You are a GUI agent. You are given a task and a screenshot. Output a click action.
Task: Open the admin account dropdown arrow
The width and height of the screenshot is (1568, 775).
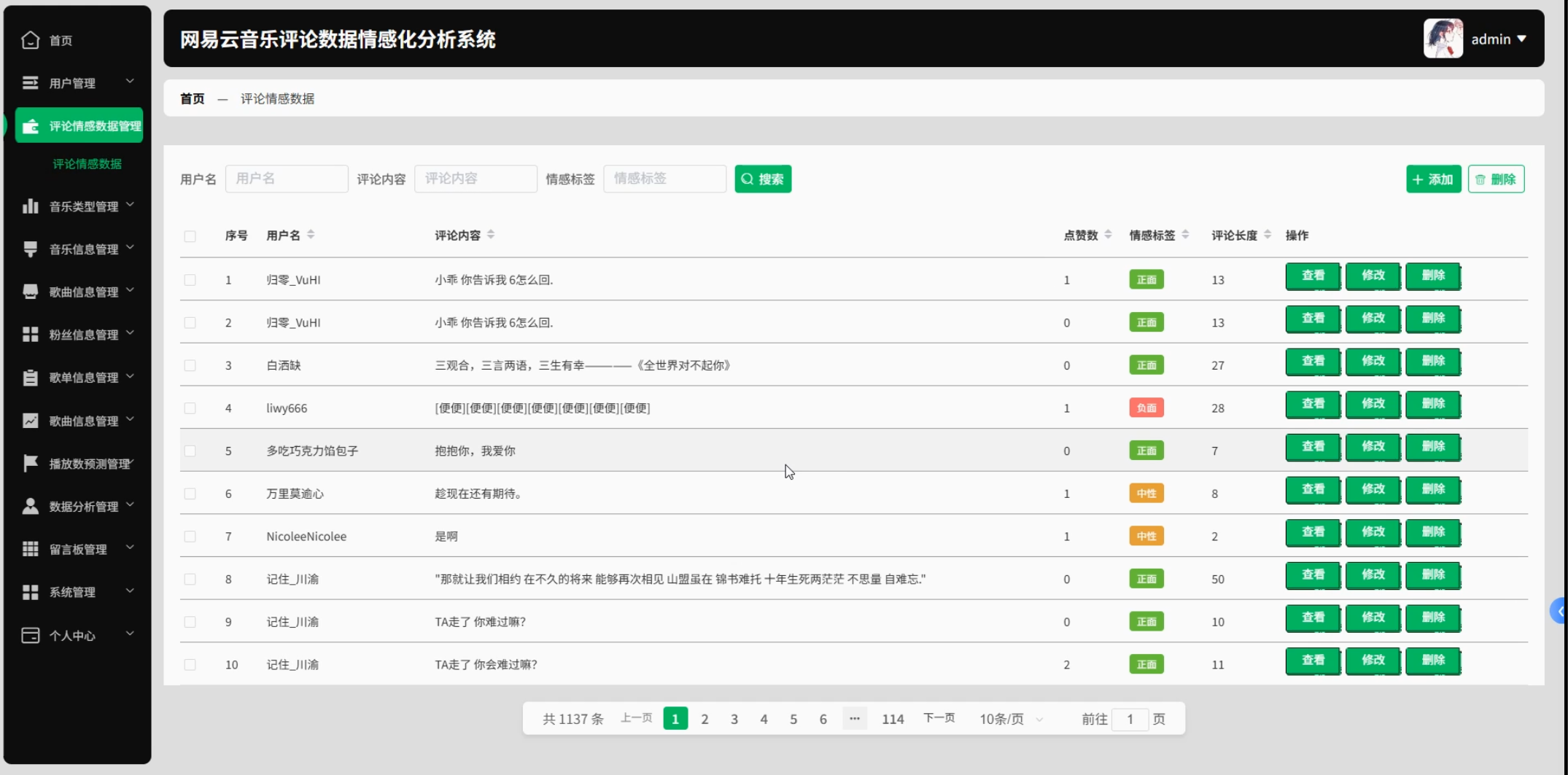point(1522,39)
